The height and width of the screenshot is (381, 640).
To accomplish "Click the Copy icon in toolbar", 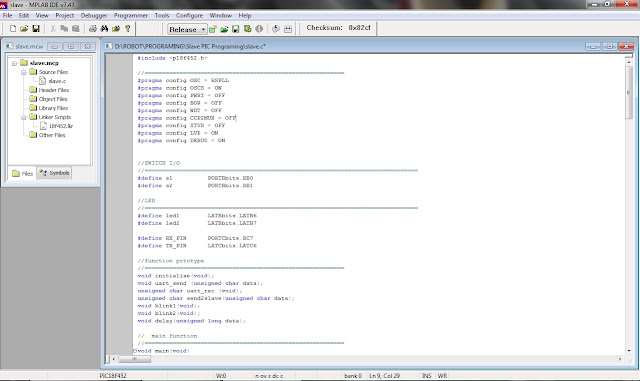I will coord(64,29).
